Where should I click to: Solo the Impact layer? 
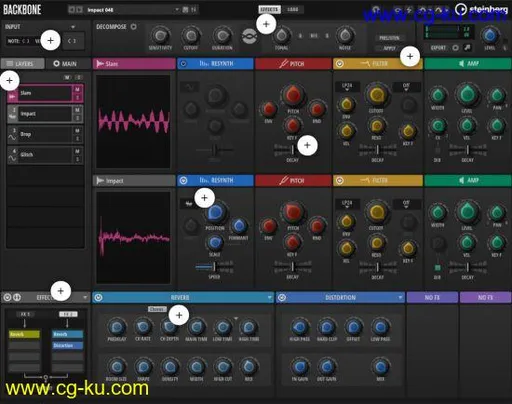pyautogui.click(x=77, y=118)
